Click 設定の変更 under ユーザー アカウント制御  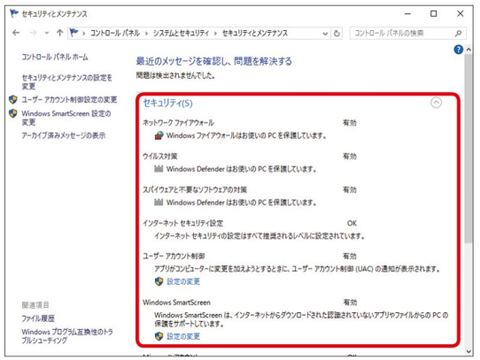coord(183,282)
